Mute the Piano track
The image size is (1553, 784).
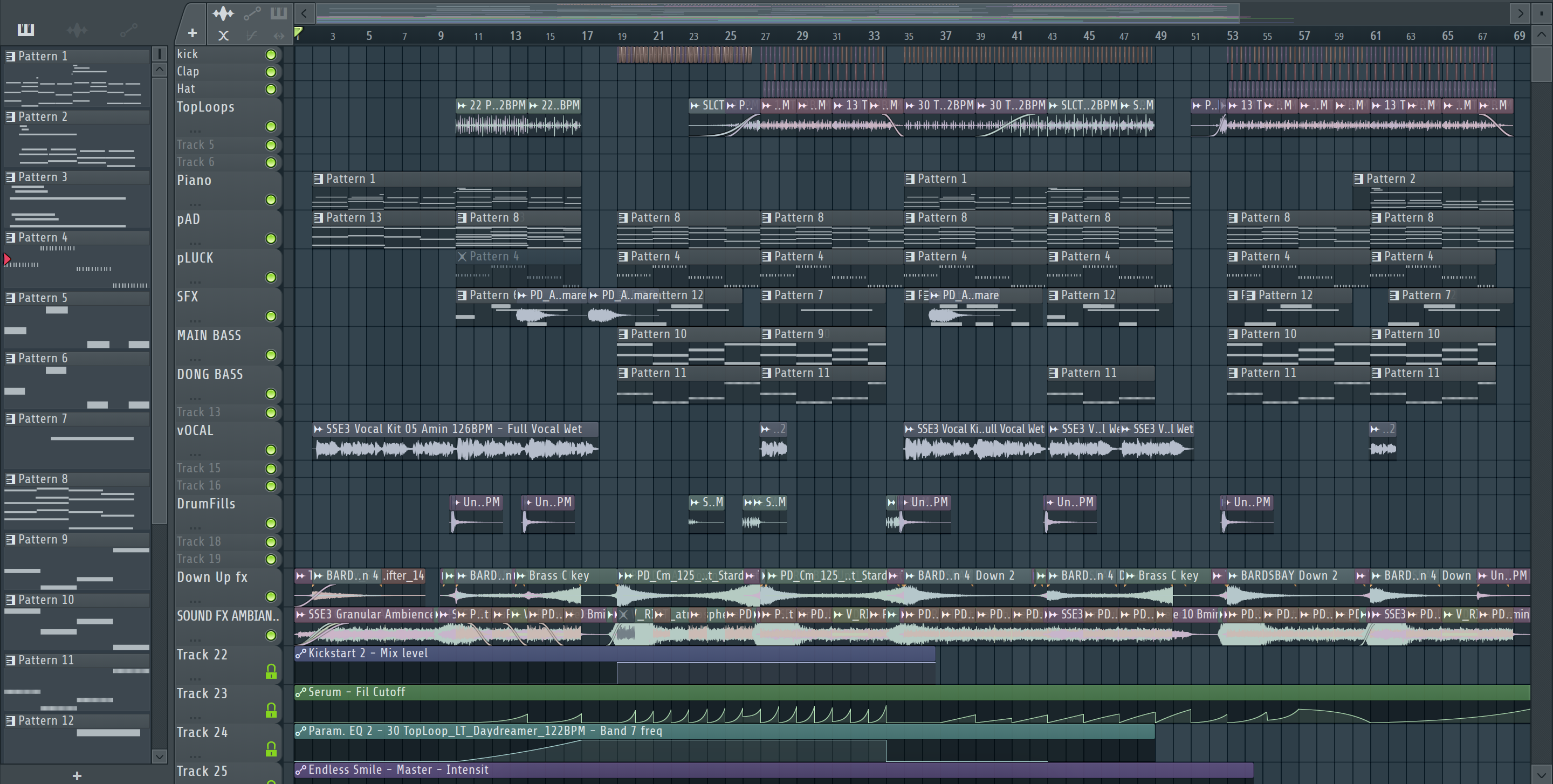tap(271, 200)
